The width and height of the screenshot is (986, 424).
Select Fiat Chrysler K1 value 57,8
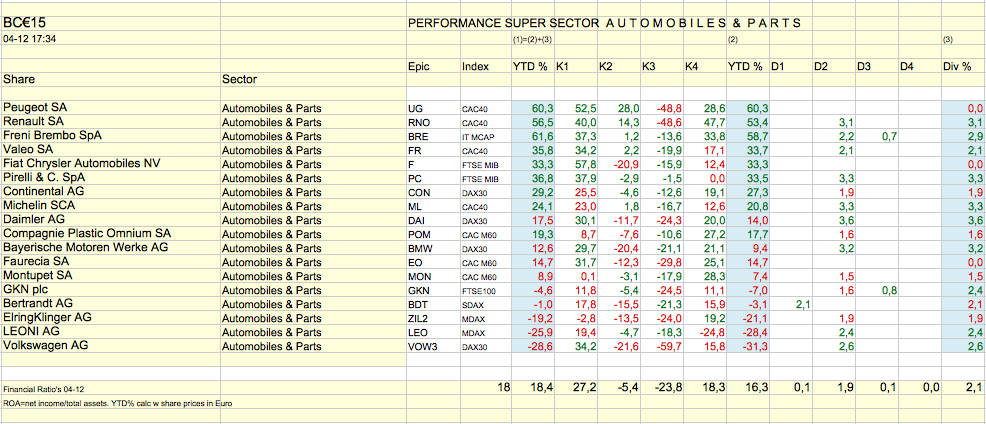pos(575,164)
